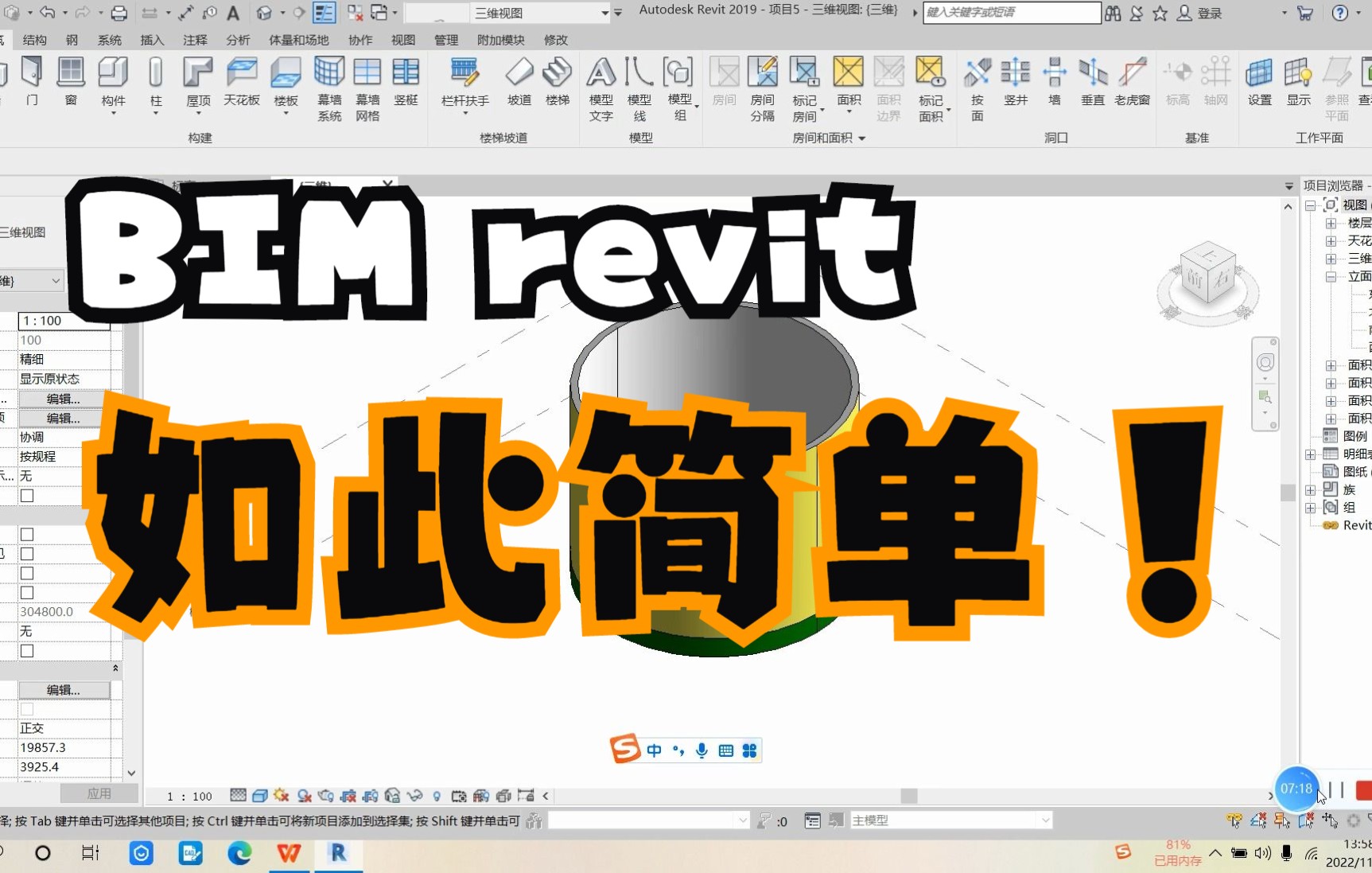Screen dimensions: 1372x873
Task: Toggle first checkbox in the four-checkbox group
Action: [27, 535]
